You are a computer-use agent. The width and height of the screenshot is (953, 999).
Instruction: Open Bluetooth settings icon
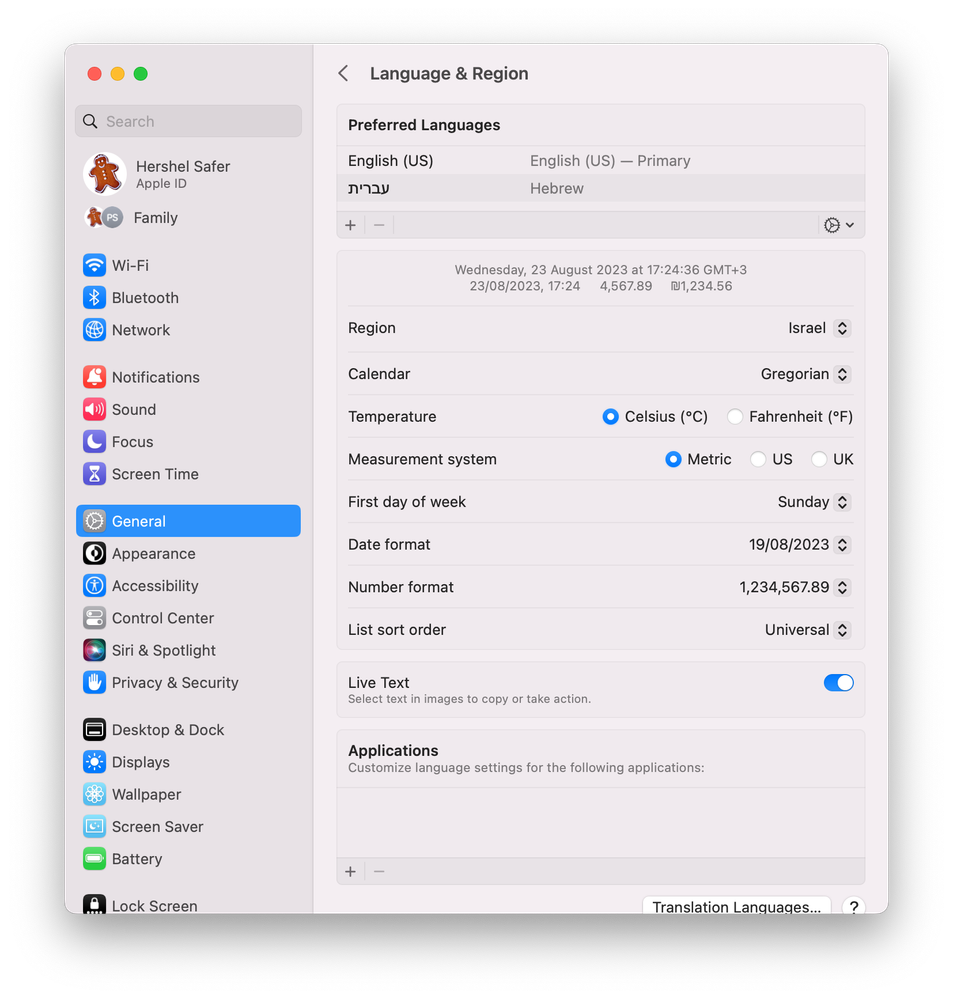94,298
